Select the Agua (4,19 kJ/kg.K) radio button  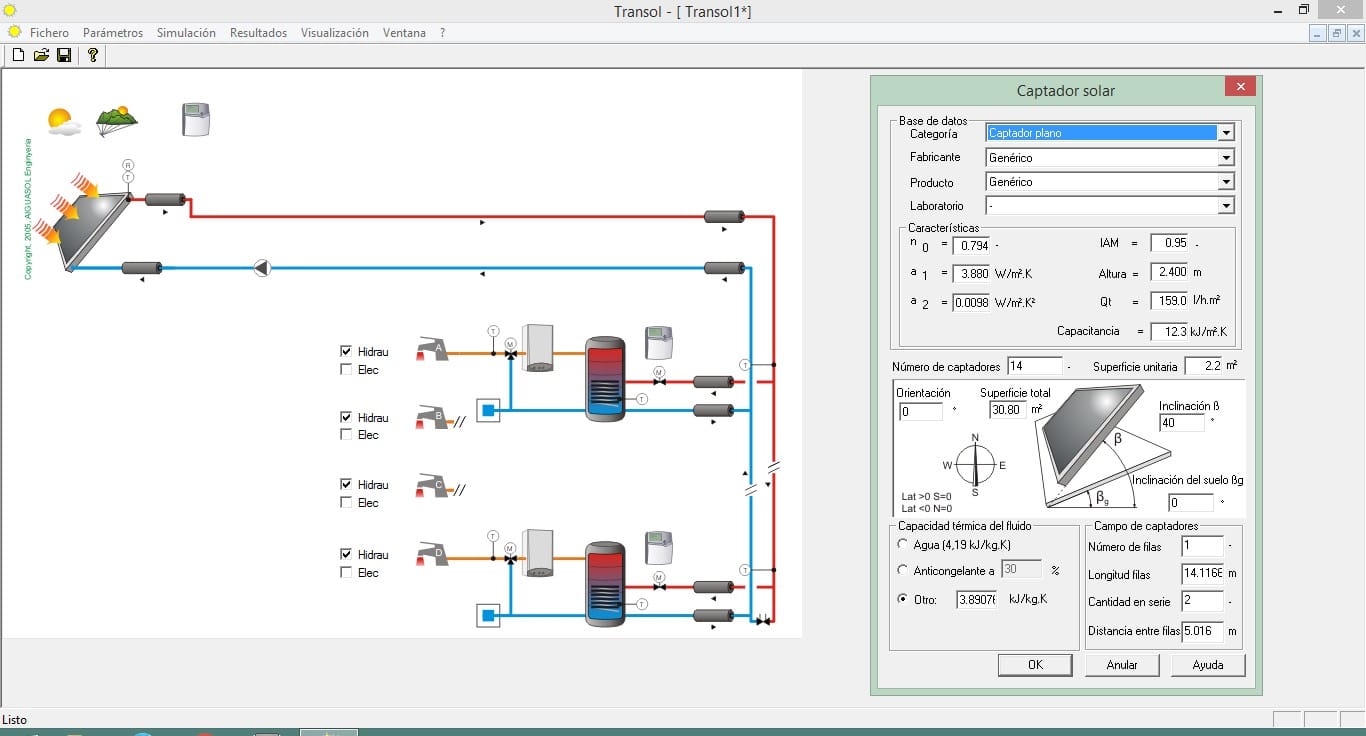point(904,545)
